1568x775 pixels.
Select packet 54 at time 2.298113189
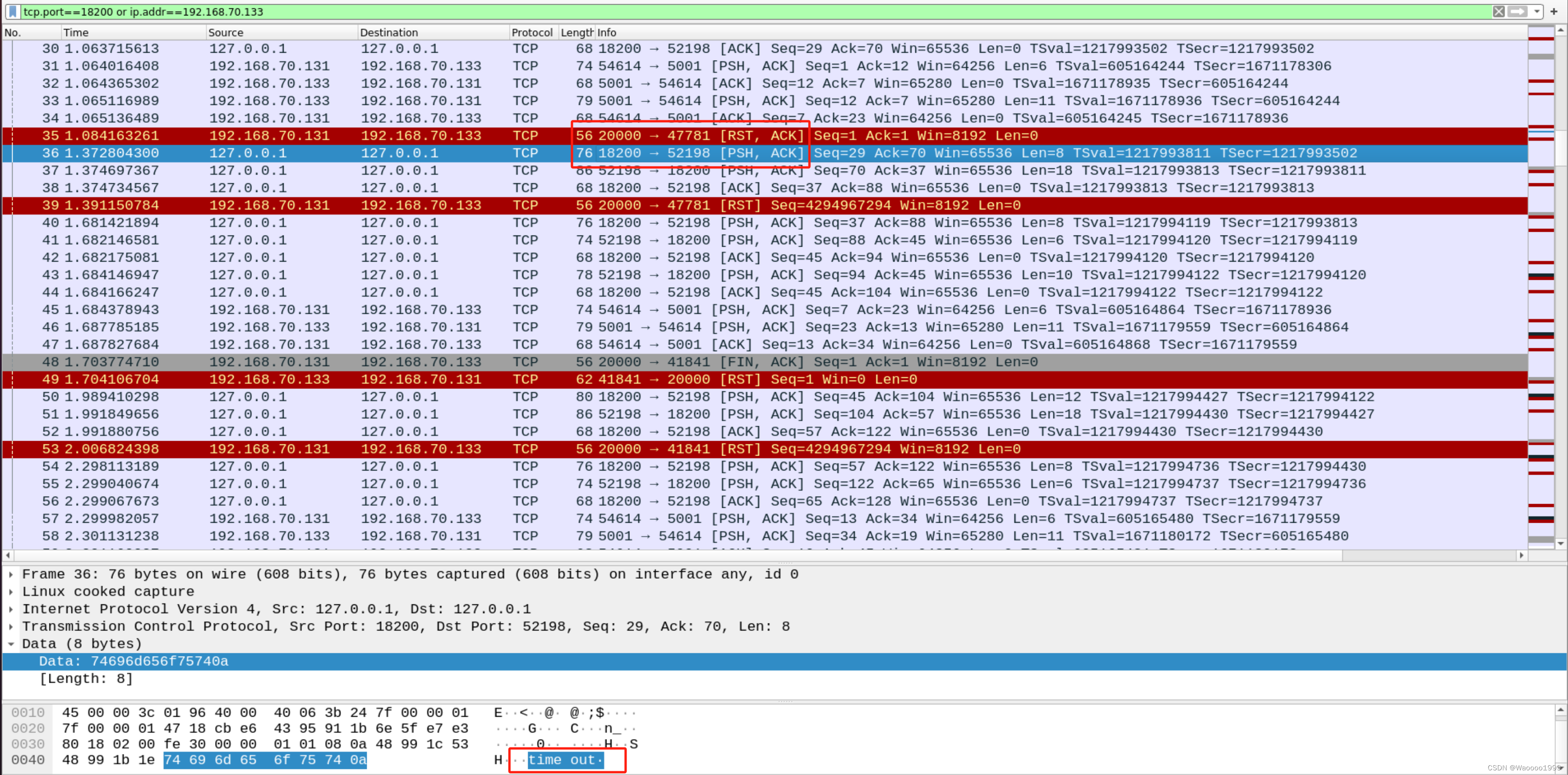click(x=765, y=467)
